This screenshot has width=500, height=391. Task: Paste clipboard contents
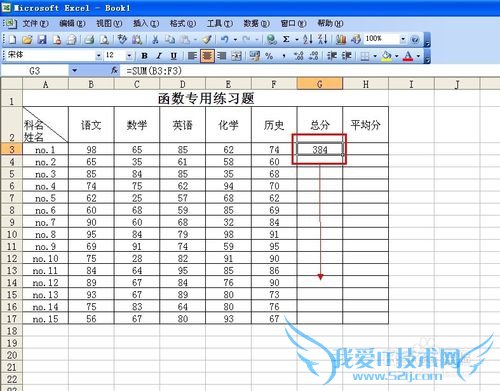coord(186,40)
